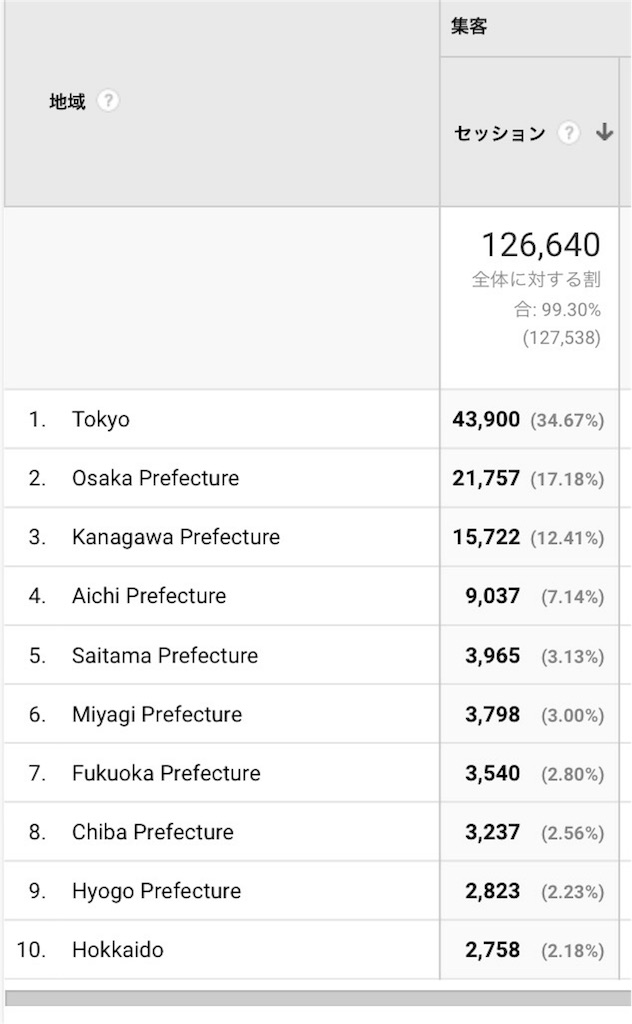The image size is (632, 1024).
Task: Open Chiba Prefecture region
Action: [x=152, y=832]
